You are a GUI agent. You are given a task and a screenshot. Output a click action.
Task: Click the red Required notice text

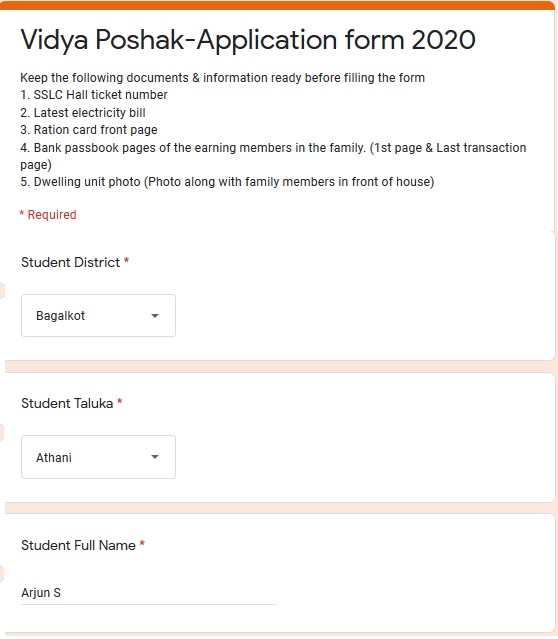(48, 214)
